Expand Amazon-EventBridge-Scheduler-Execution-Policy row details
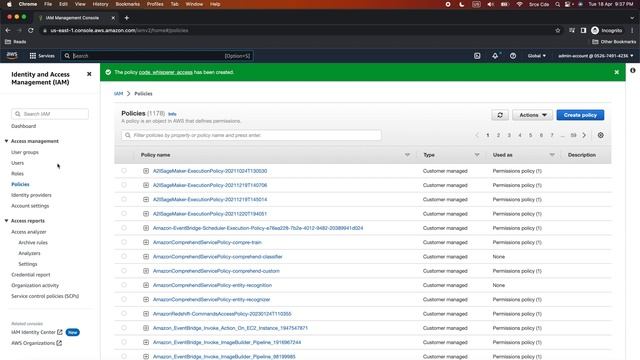The height and width of the screenshot is (360, 640). pos(146,228)
